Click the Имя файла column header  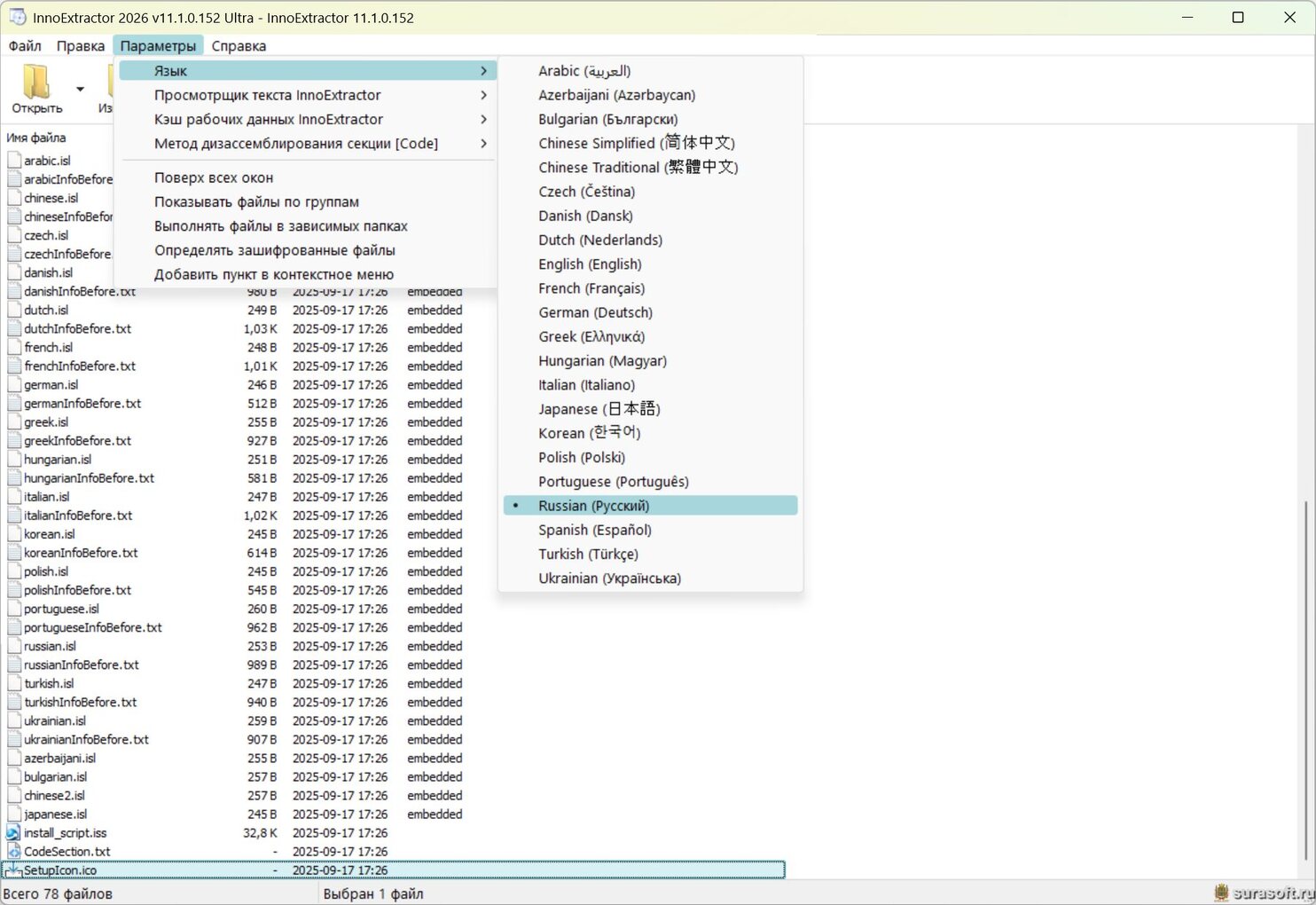coord(36,138)
